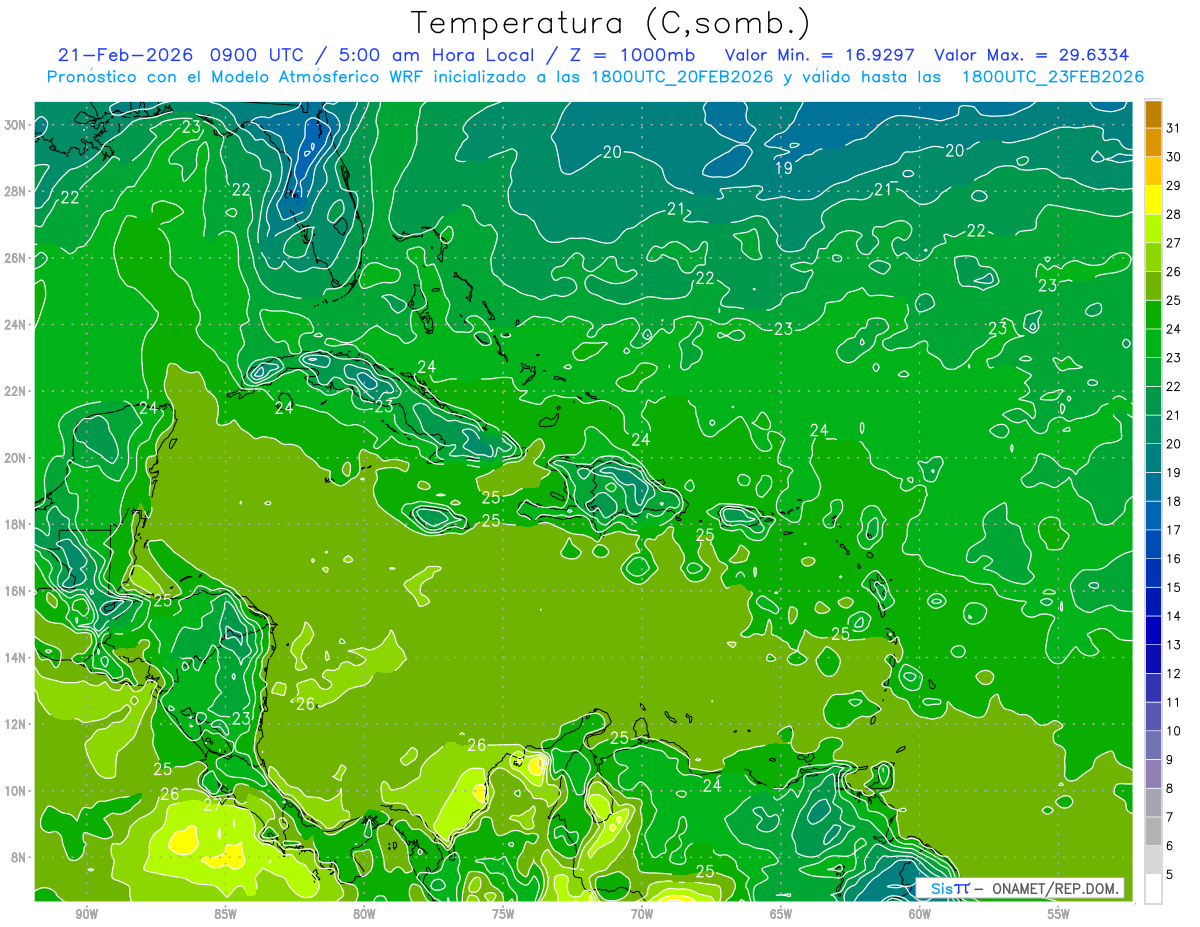
Task: Click the '75W' longitude axis label
Action: (503, 914)
